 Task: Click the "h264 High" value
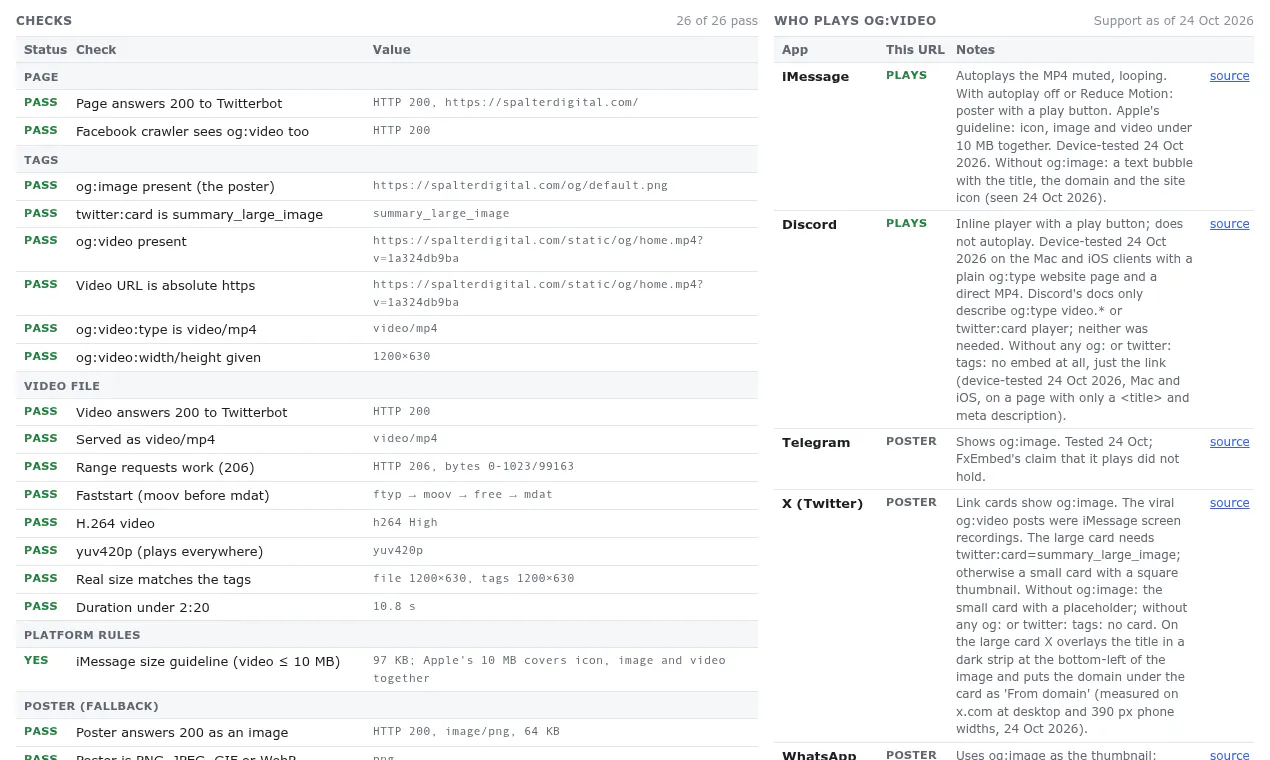405,523
